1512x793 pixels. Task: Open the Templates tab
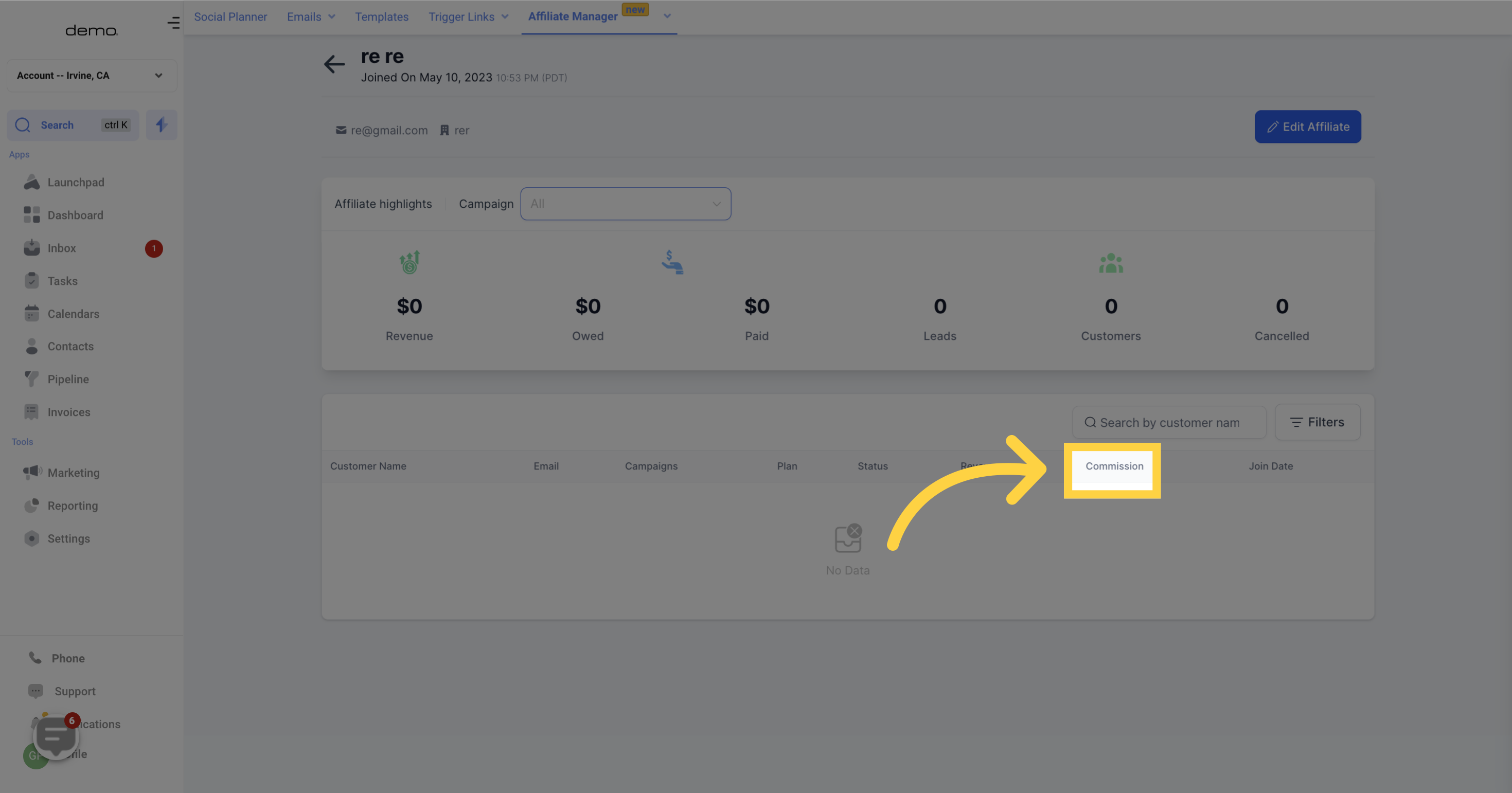point(382,17)
